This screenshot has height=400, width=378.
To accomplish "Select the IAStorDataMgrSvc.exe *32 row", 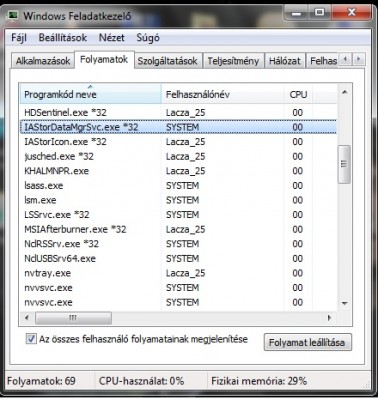I will click(178, 127).
